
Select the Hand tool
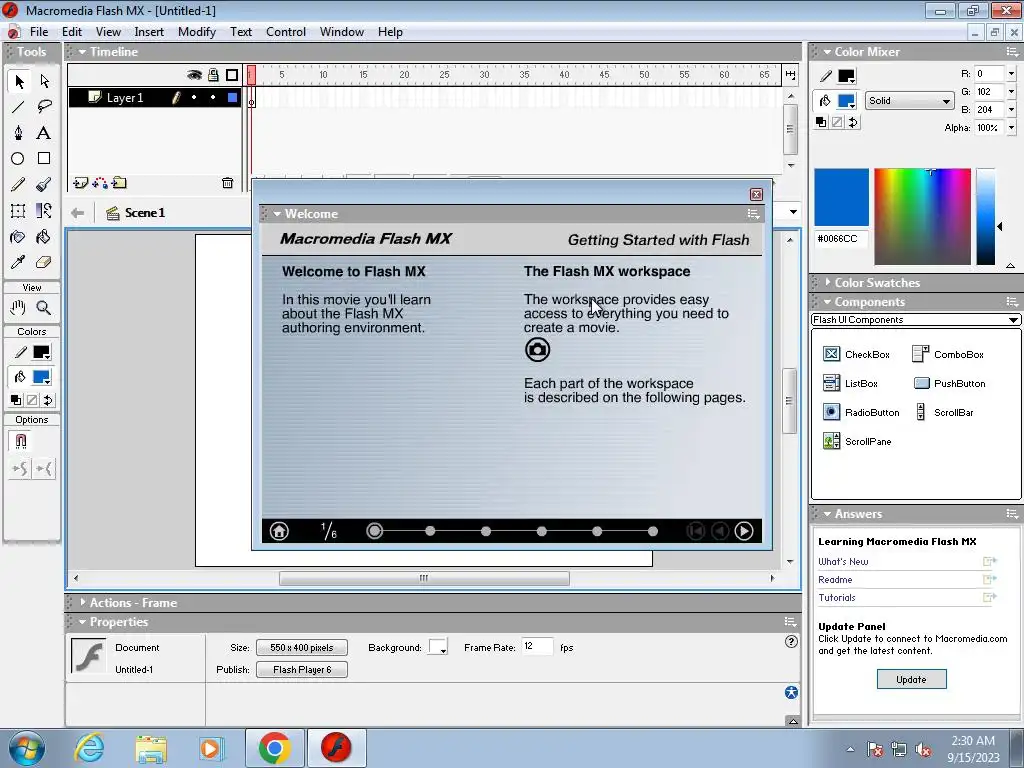(x=18, y=308)
